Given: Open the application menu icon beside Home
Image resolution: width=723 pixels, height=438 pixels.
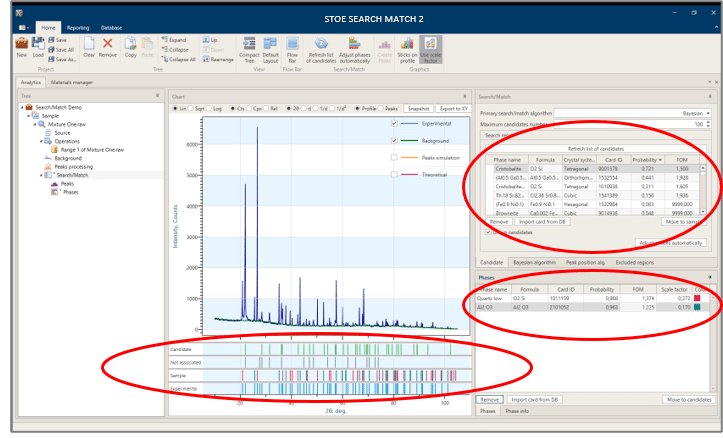Looking at the screenshot, I should point(23,28).
